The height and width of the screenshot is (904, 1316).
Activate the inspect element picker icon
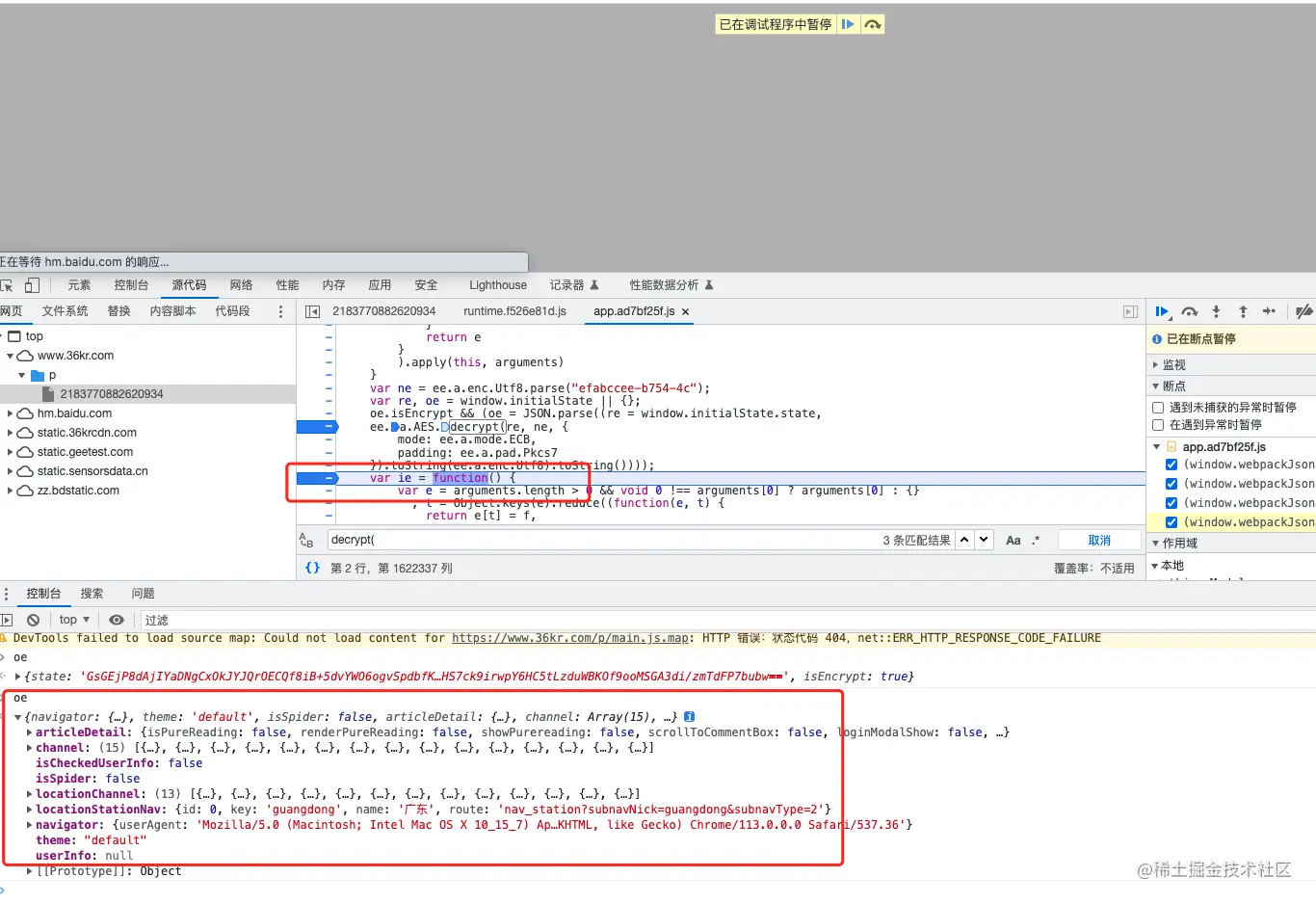point(6,285)
